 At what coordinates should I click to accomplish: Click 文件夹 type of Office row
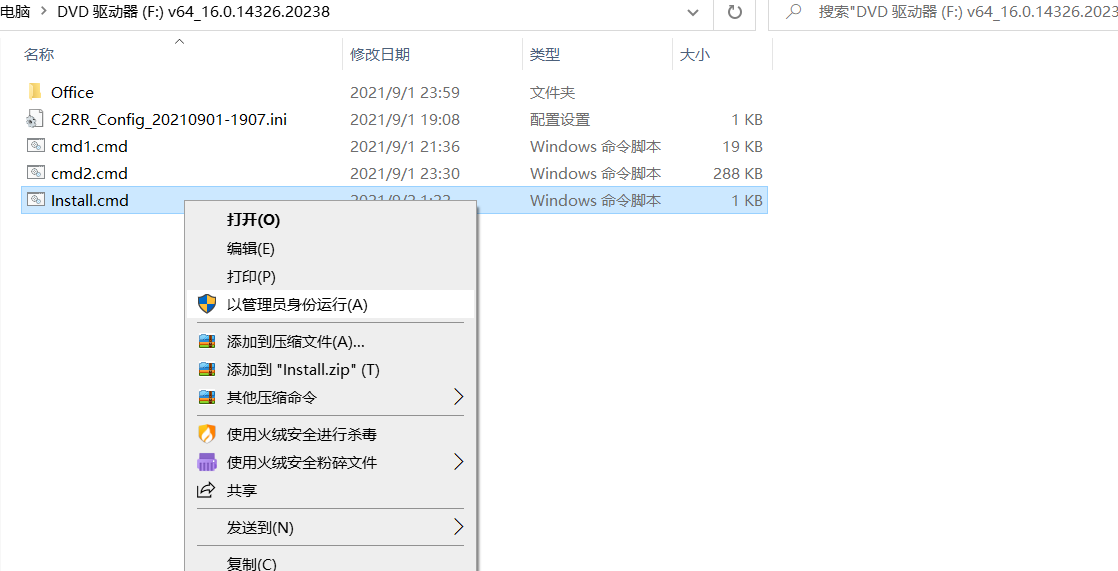[553, 92]
